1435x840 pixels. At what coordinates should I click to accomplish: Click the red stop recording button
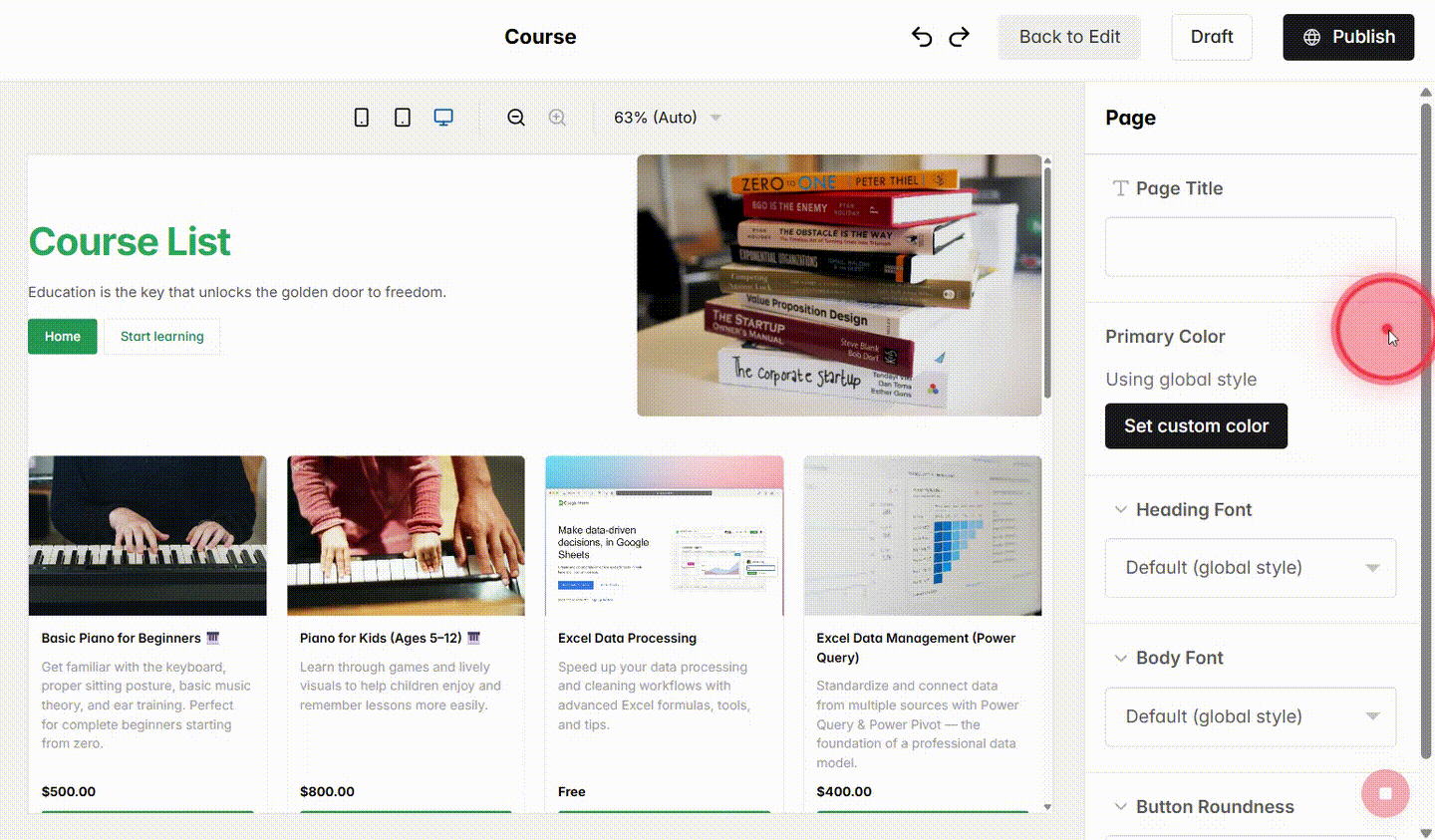(1385, 794)
